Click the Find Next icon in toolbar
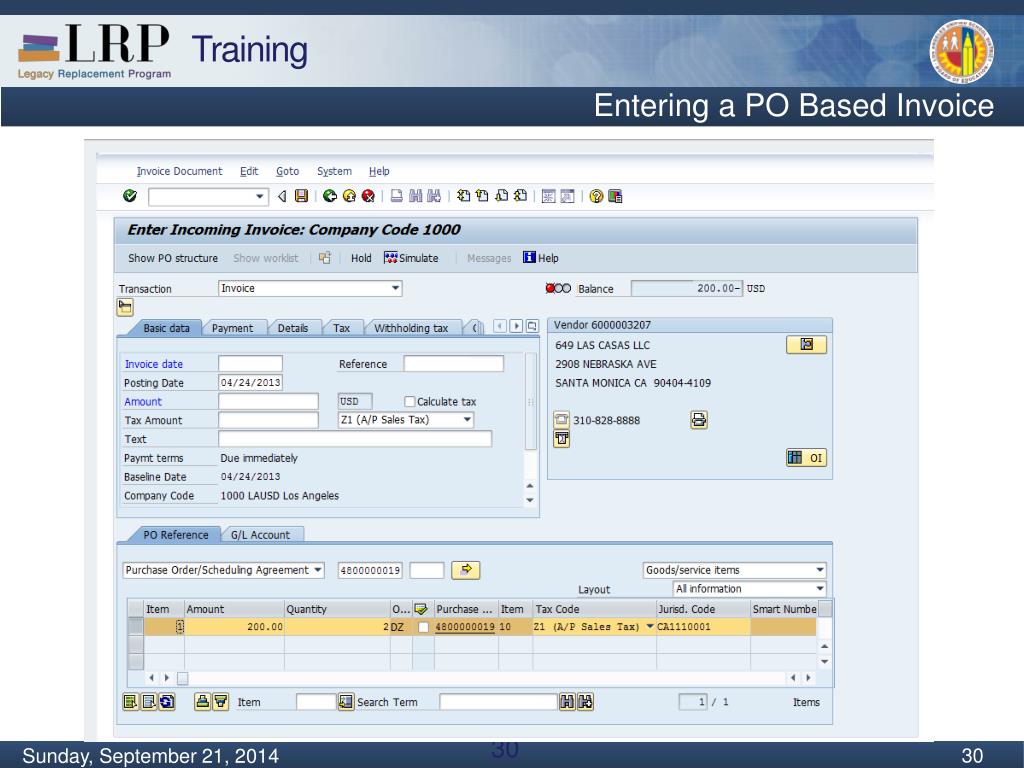The height and width of the screenshot is (768, 1024). (434, 196)
